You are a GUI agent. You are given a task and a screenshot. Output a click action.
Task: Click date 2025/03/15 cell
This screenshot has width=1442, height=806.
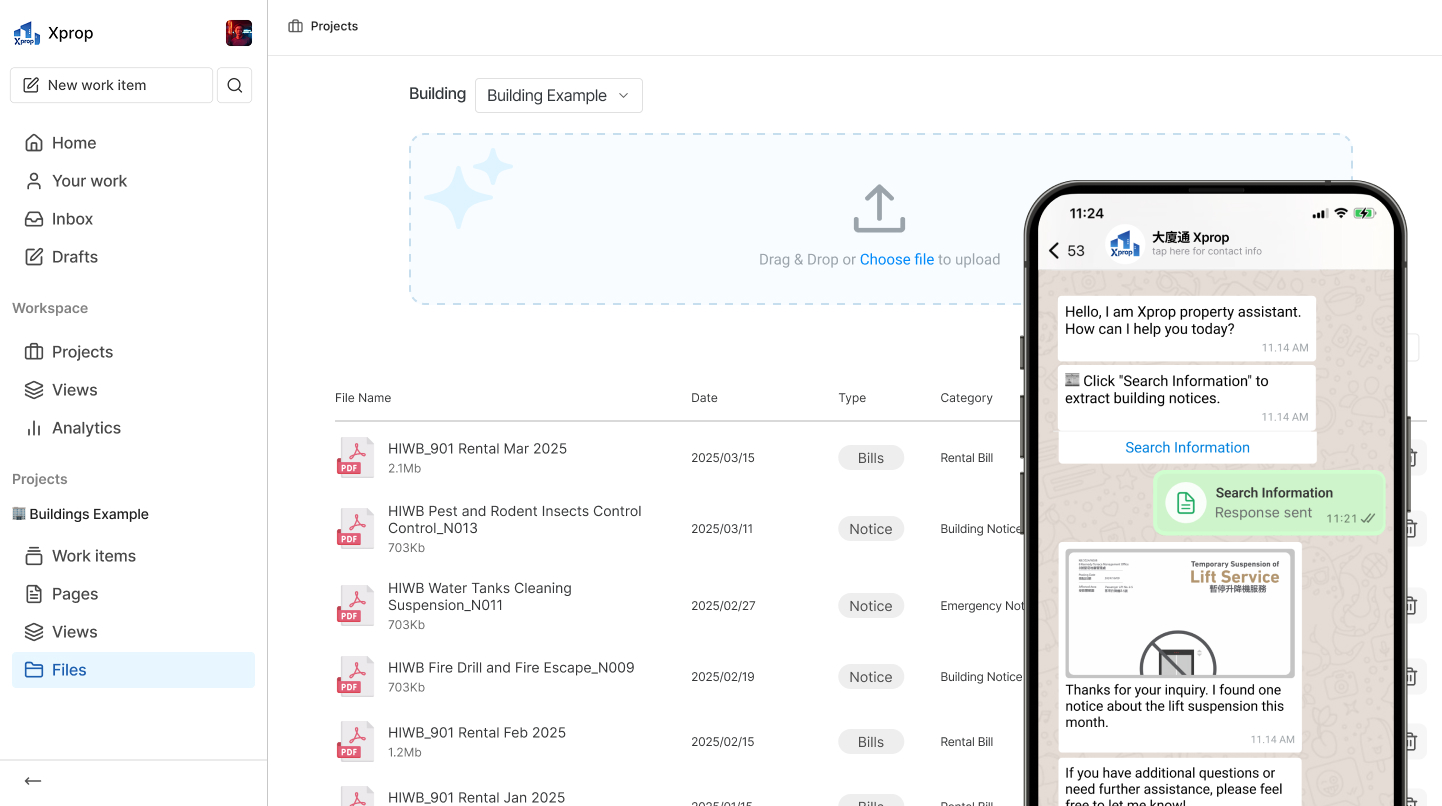723,458
